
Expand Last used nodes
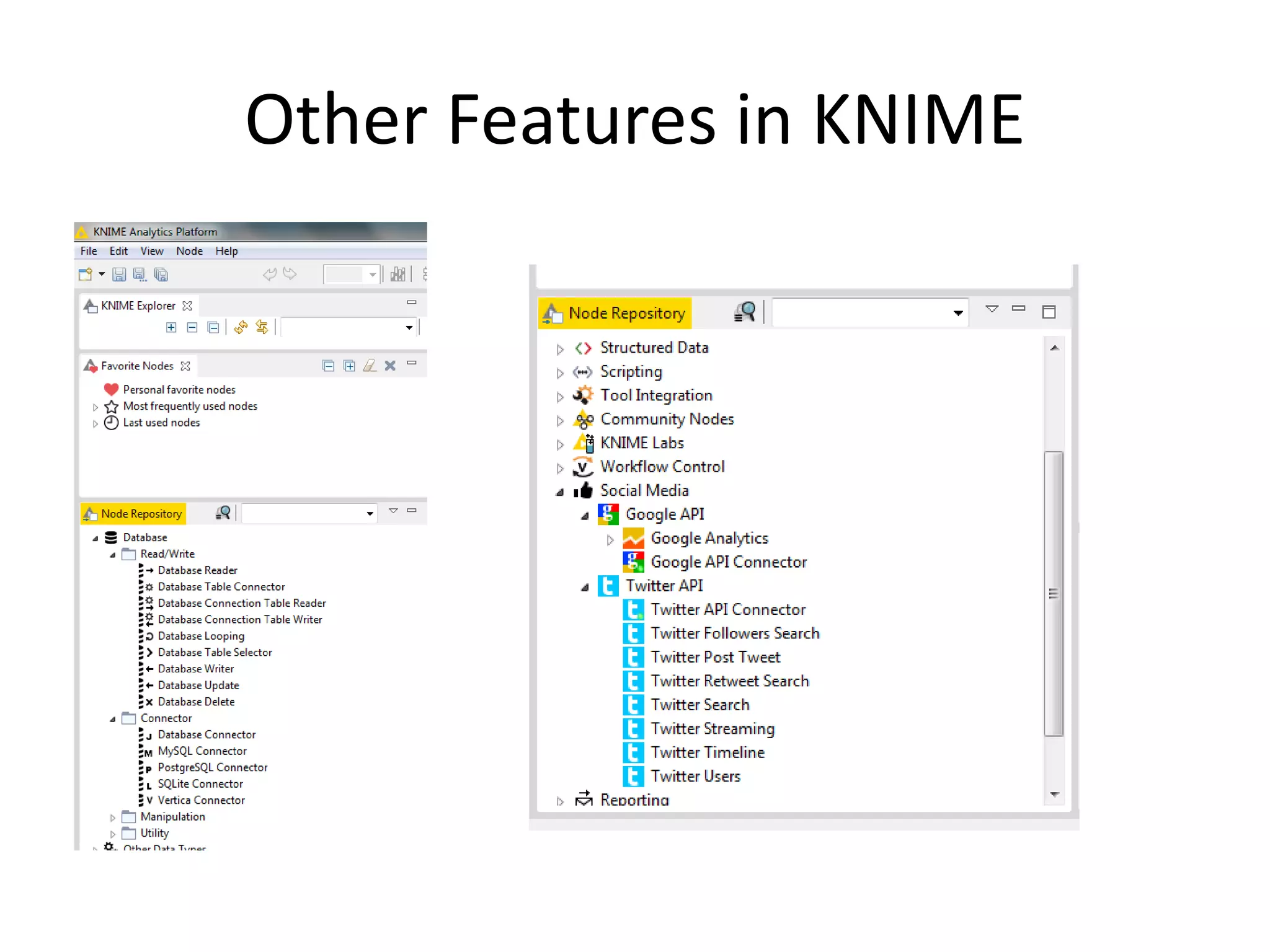coord(95,424)
